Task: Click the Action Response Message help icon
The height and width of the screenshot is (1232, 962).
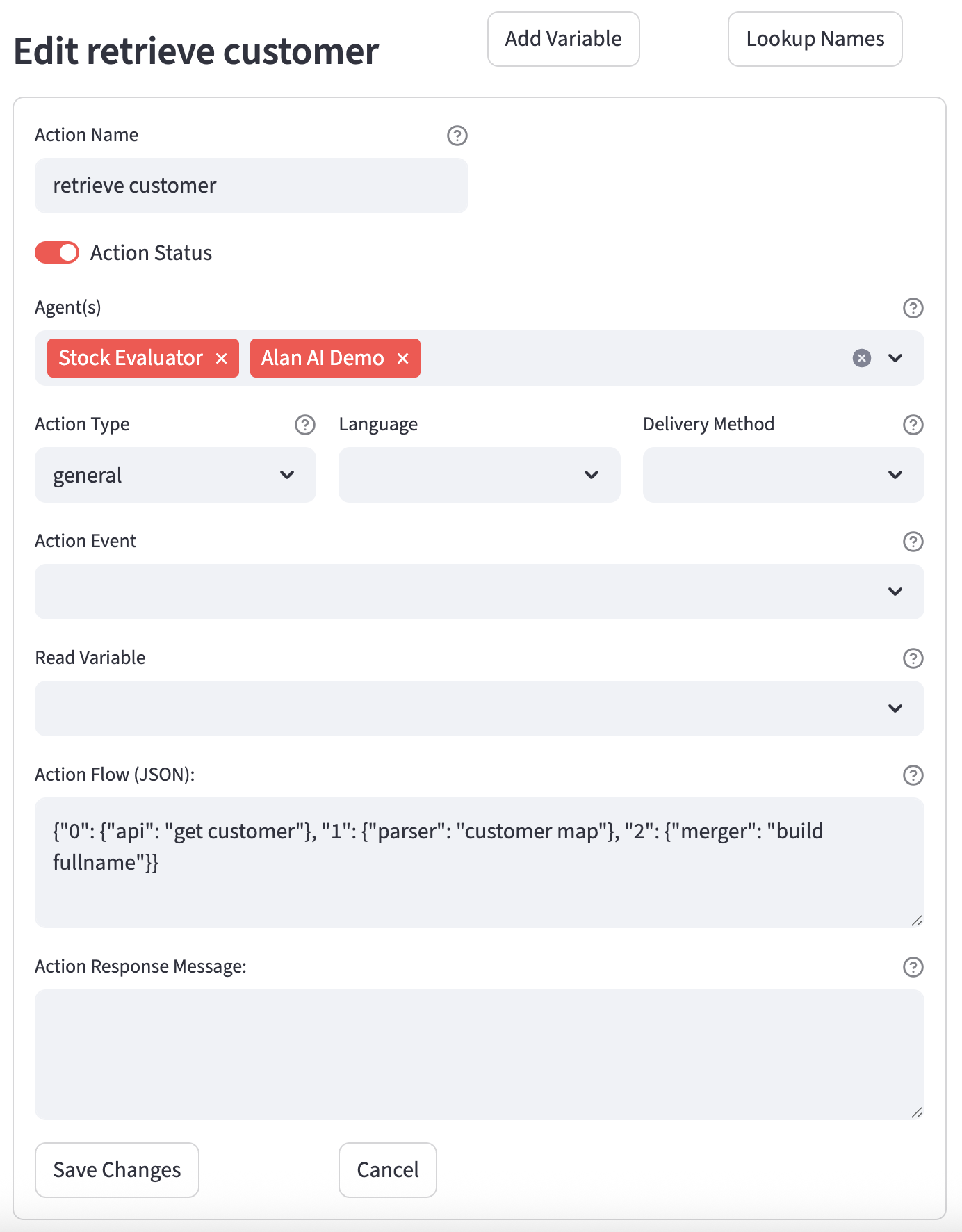Action: pyautogui.click(x=913, y=967)
